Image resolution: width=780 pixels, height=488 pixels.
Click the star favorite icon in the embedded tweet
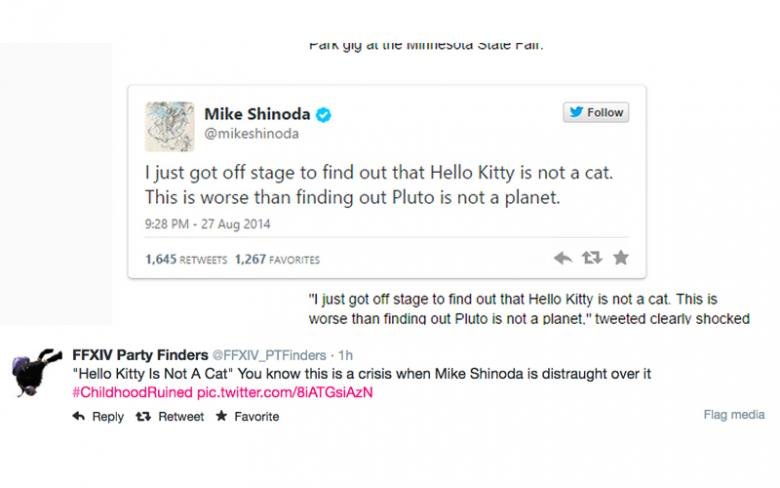[621, 258]
